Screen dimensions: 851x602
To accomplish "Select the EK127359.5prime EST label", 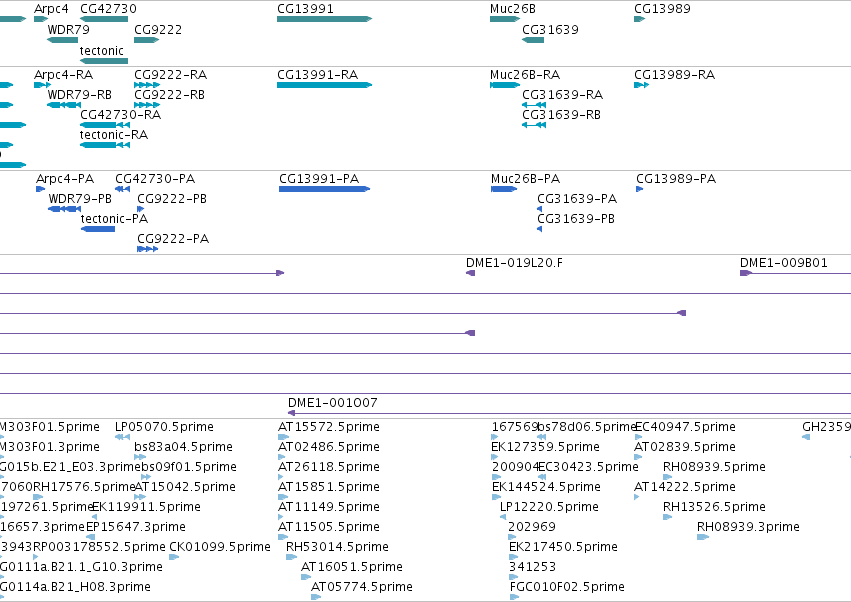I will (x=545, y=447).
